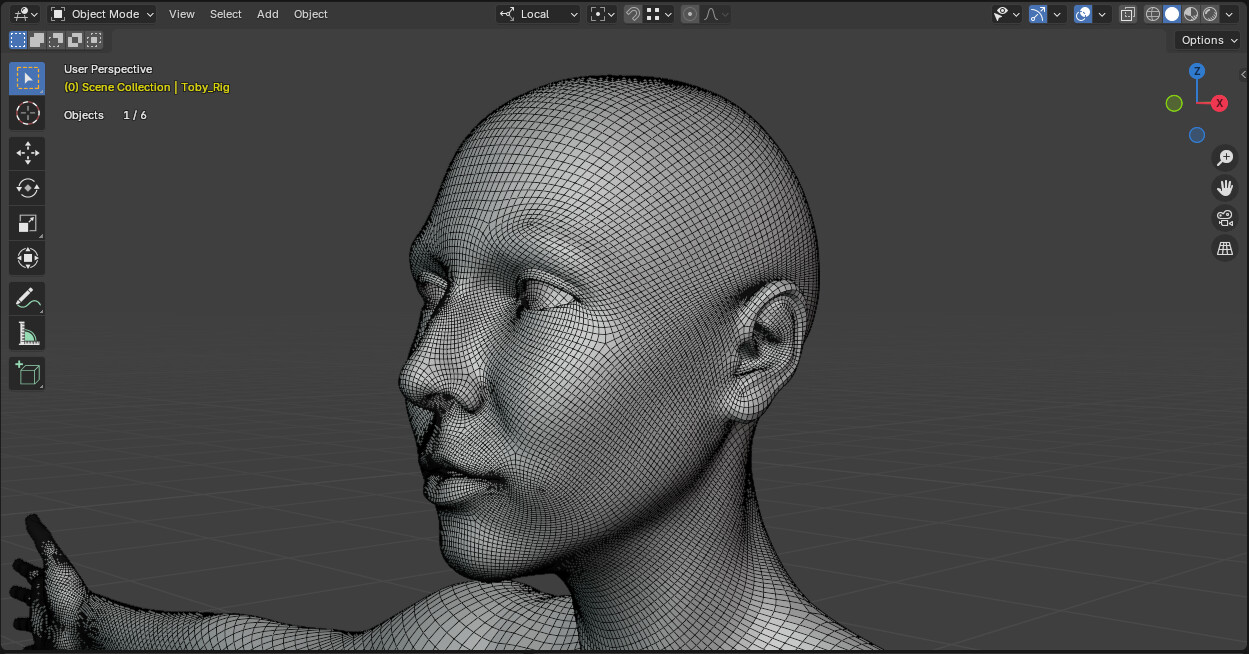Select the Select Box tool
The image size is (1249, 654).
tap(27, 78)
